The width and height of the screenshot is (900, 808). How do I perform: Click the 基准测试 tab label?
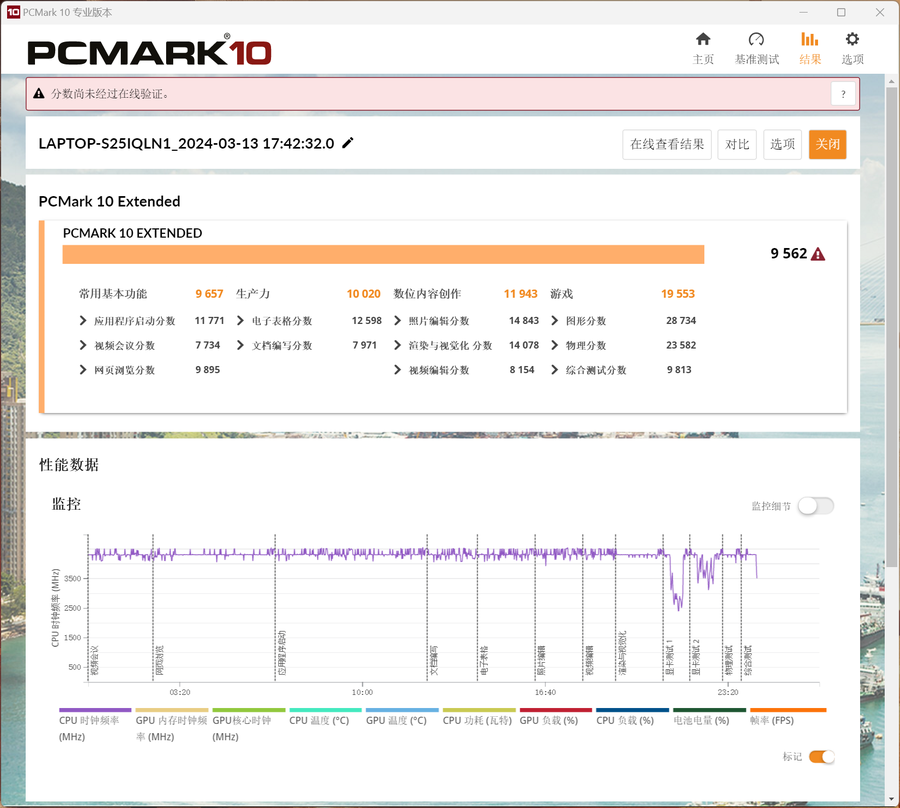[757, 59]
